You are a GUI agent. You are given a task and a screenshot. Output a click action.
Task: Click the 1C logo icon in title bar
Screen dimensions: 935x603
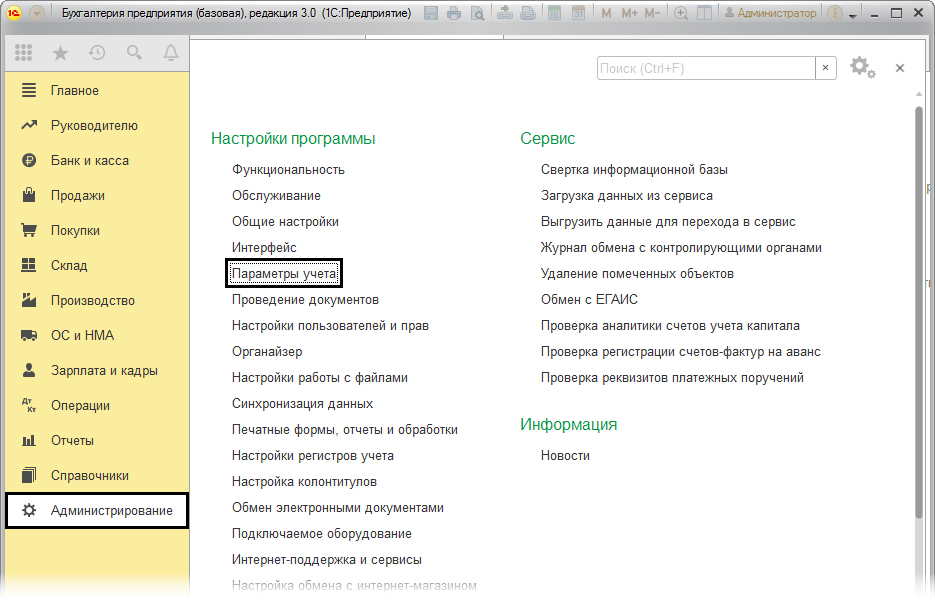point(14,13)
